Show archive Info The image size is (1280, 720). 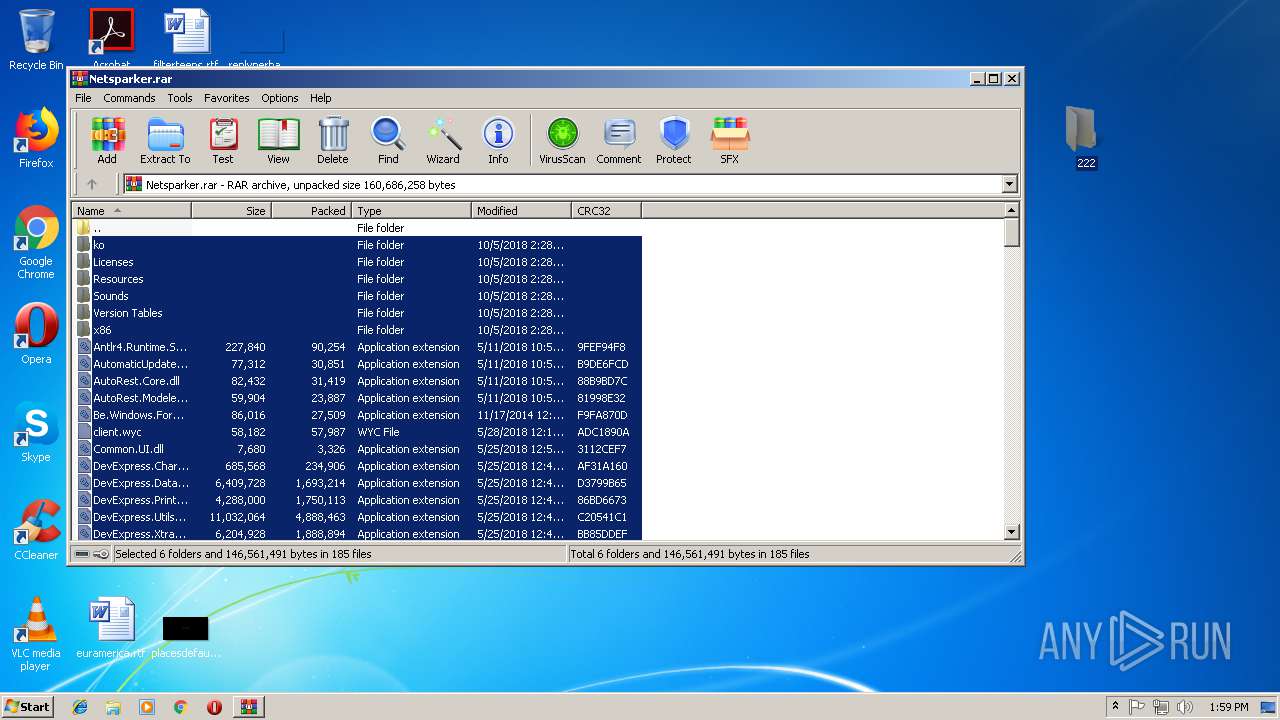(498, 141)
